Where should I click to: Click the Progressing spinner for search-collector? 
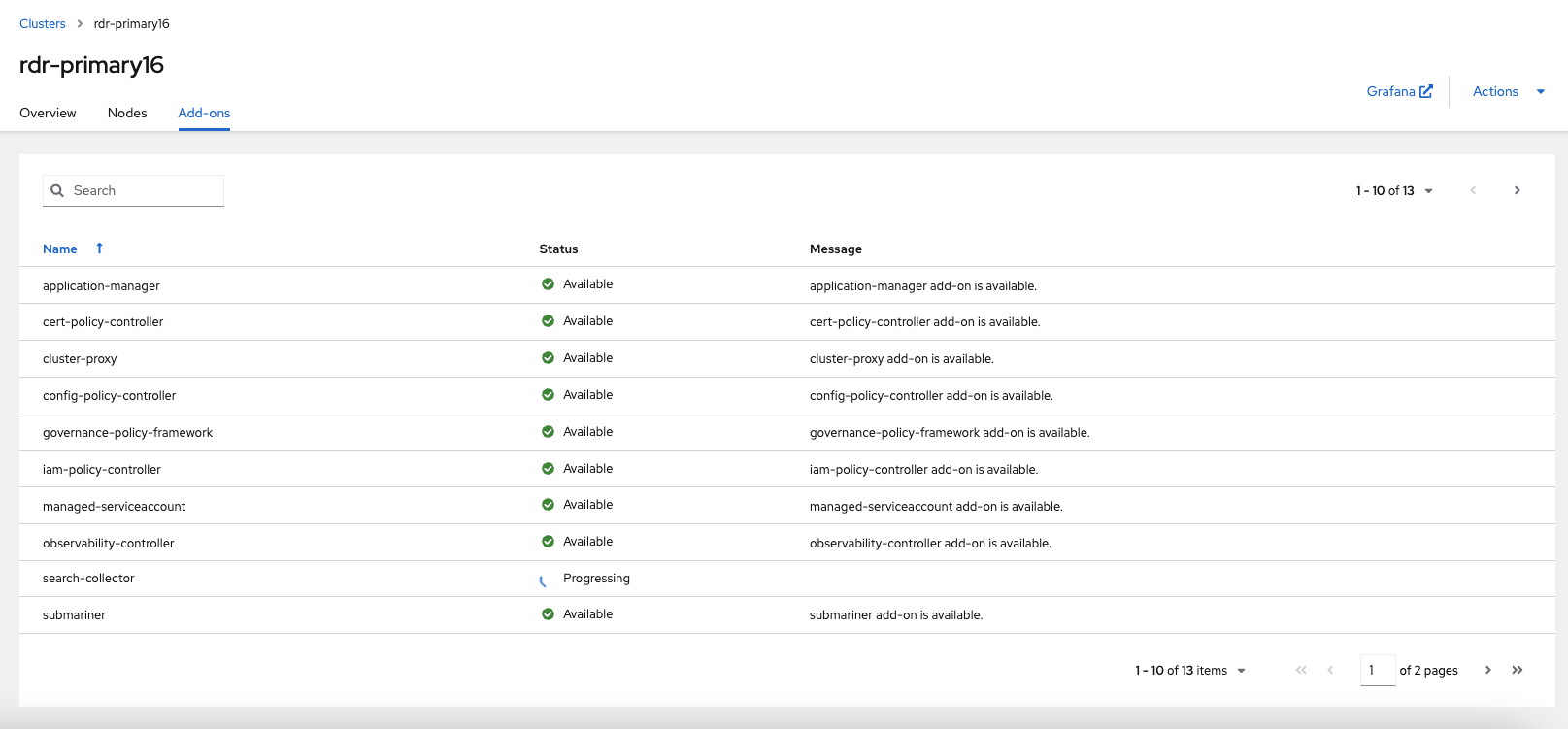[x=544, y=580]
